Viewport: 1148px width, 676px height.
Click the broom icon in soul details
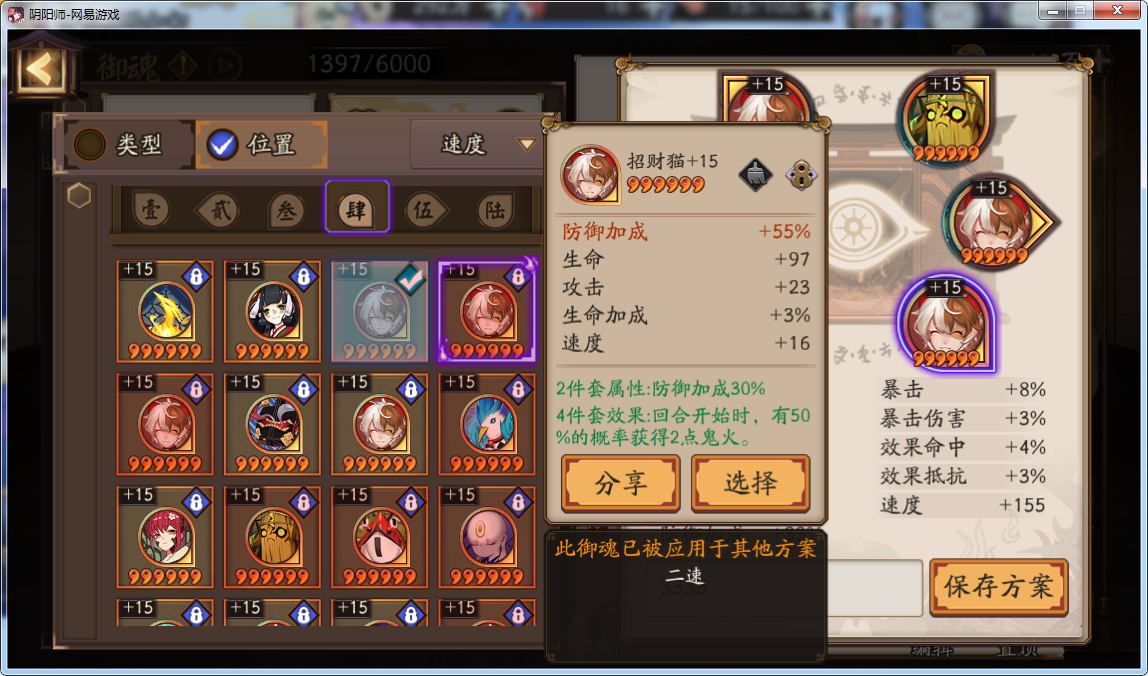tap(756, 175)
